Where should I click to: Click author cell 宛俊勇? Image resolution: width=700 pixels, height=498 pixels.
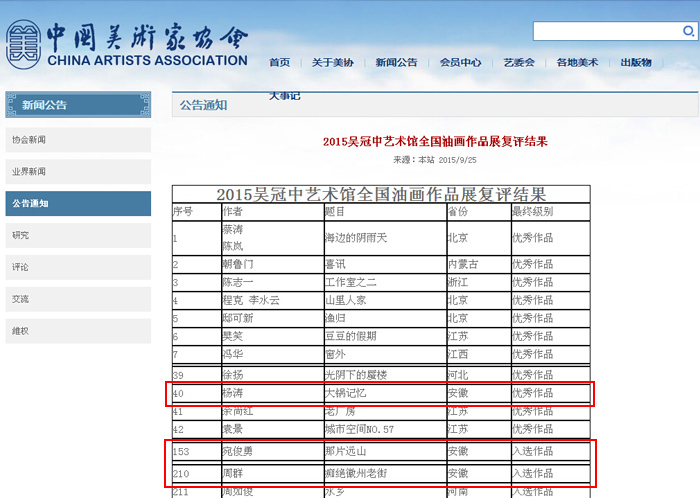(273, 451)
